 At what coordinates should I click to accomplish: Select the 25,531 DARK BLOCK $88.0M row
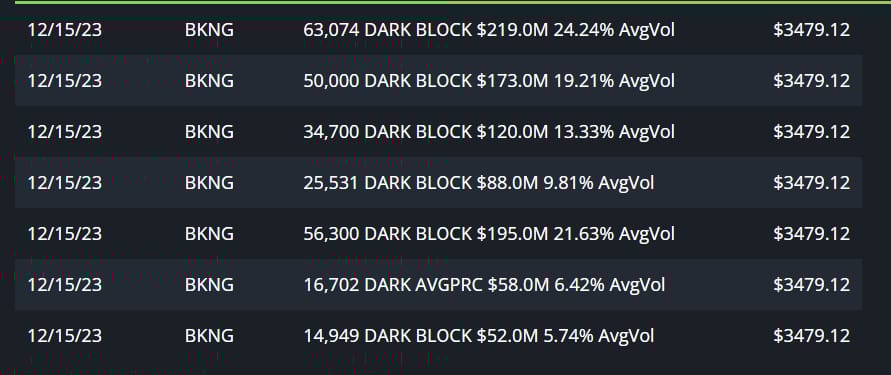point(438,182)
